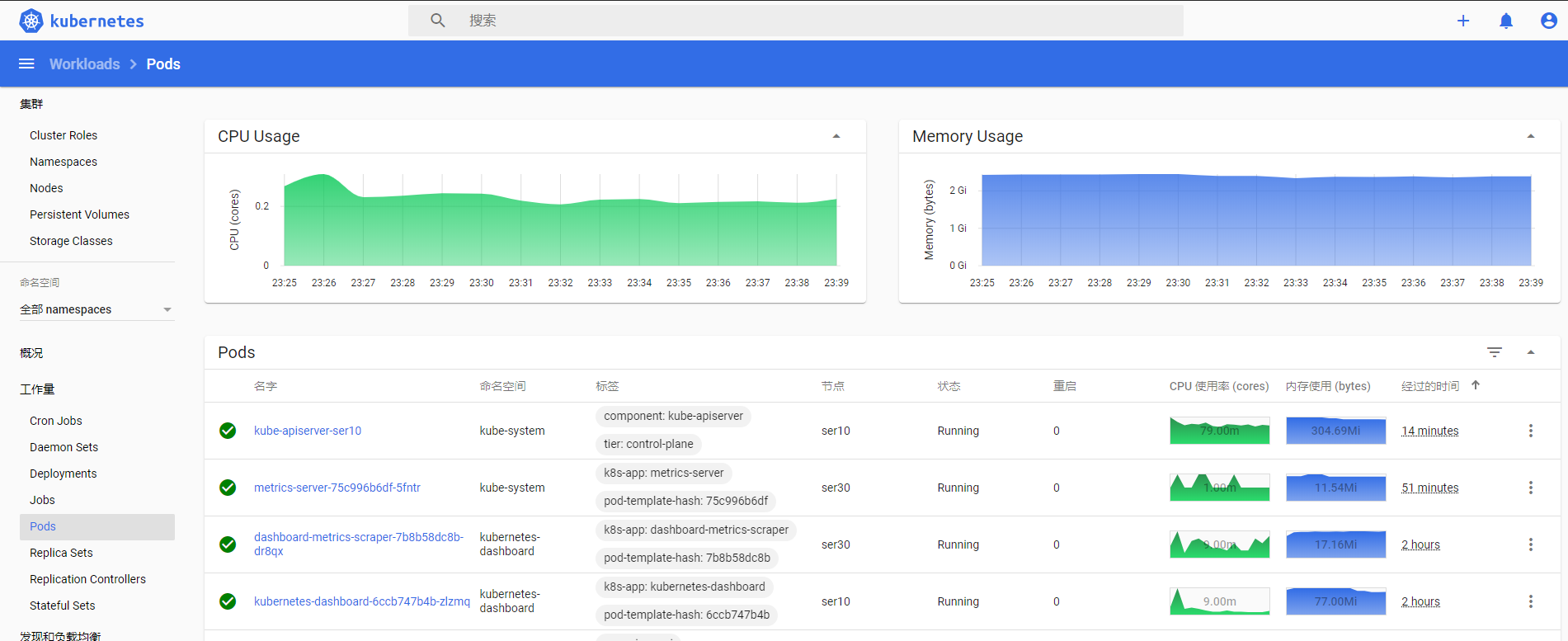Collapse the CPU Usage card
1568x641 pixels.
pos(836,136)
